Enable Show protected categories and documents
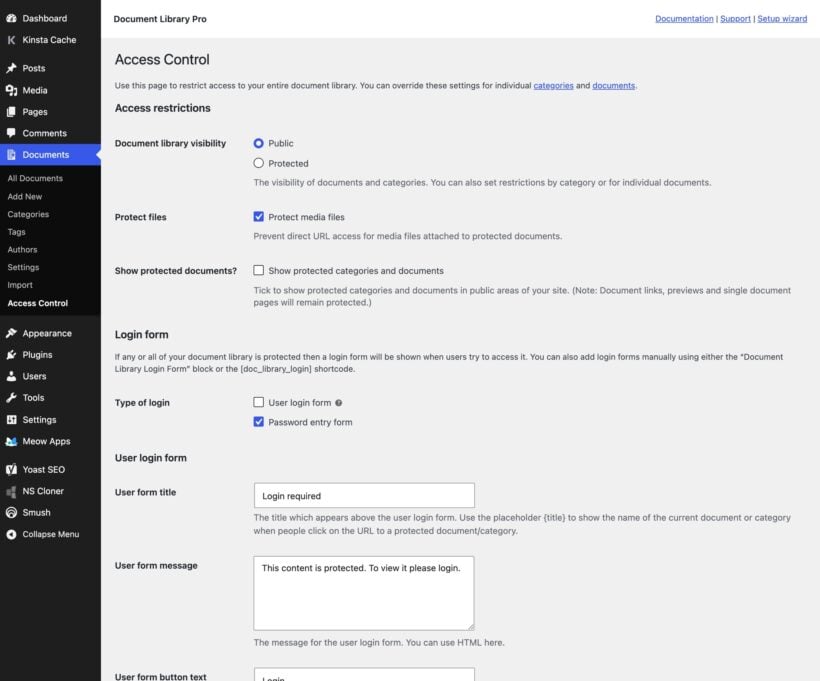The width and height of the screenshot is (820, 681). point(258,270)
